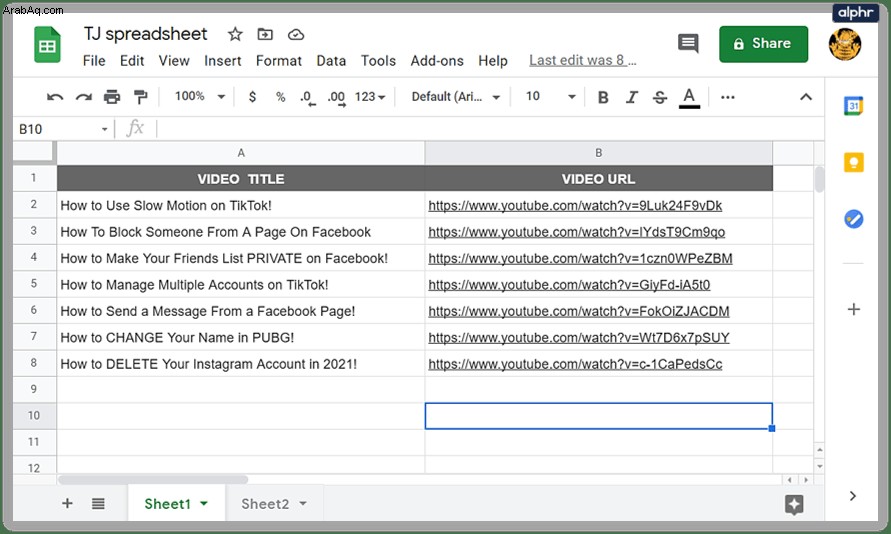The width and height of the screenshot is (891, 534).
Task: Click the document title TJ spreadsheet
Action: point(145,34)
